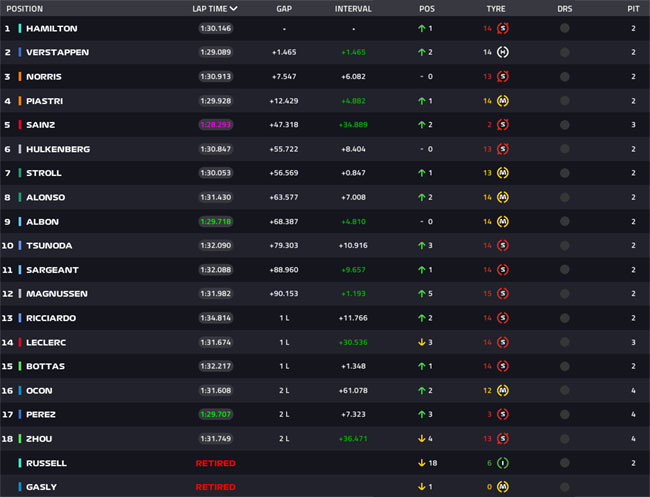This screenshot has width=650, height=497.
Task: Click Russell's RETIRED status
Action: (216, 463)
